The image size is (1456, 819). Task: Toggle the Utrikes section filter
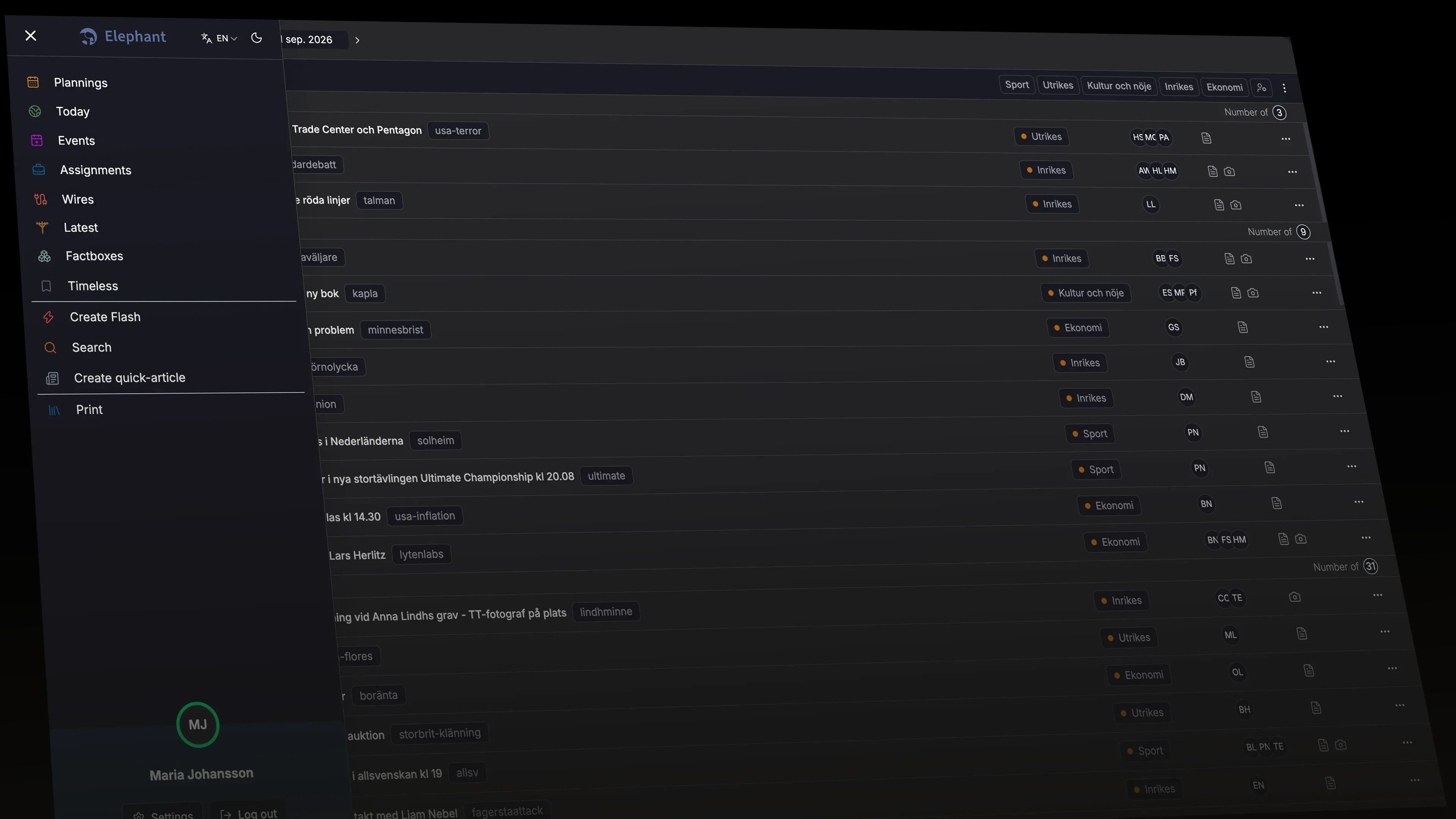[1057, 85]
